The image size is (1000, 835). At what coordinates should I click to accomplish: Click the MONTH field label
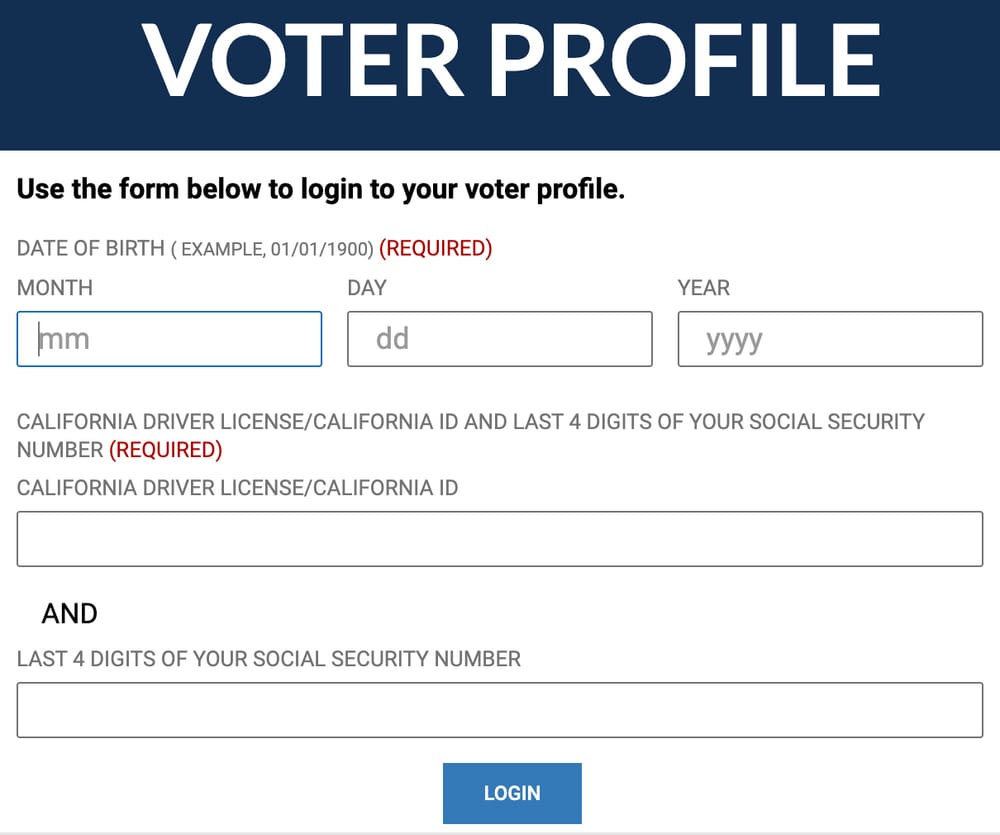pyautogui.click(x=54, y=288)
